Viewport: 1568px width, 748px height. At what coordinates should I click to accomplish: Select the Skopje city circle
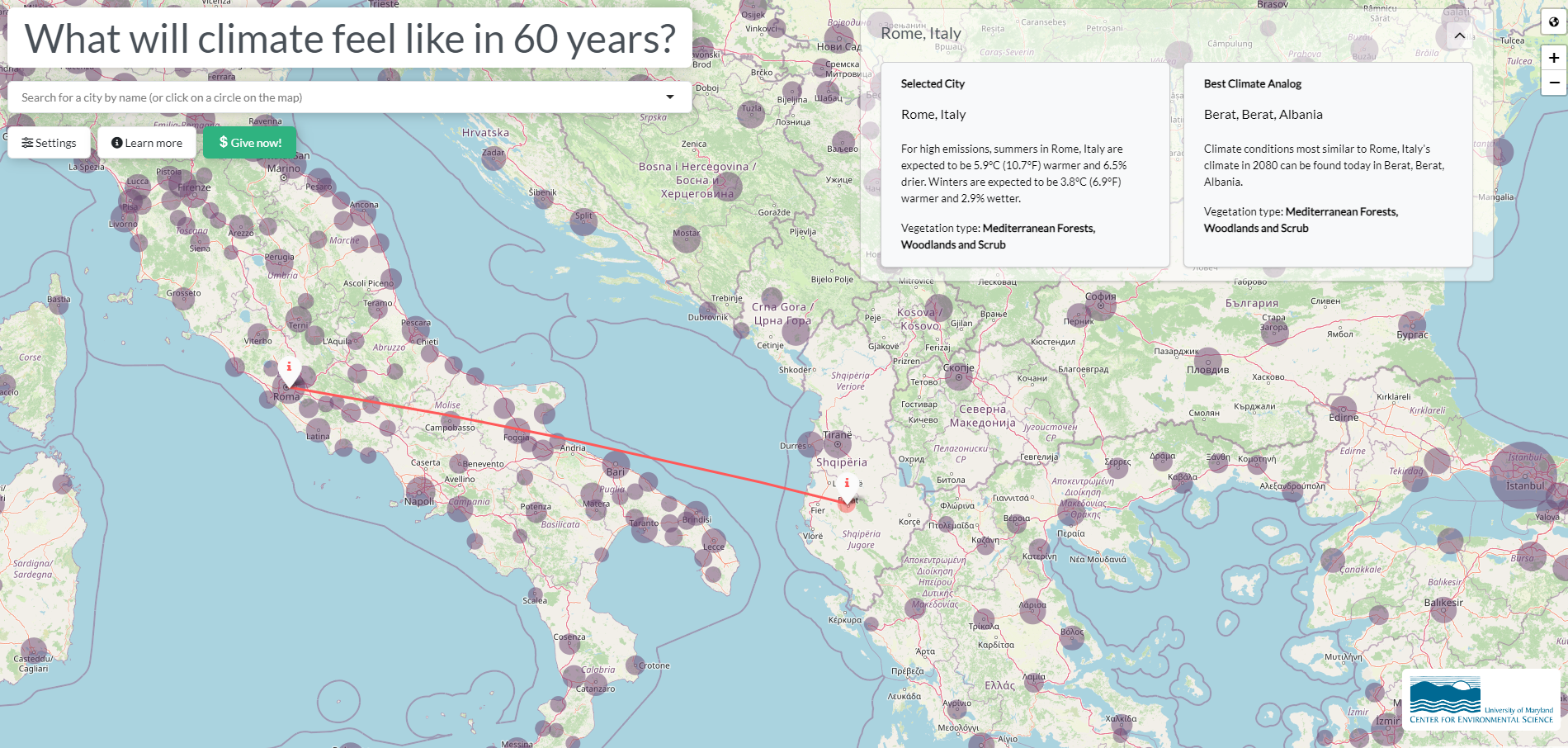(959, 376)
